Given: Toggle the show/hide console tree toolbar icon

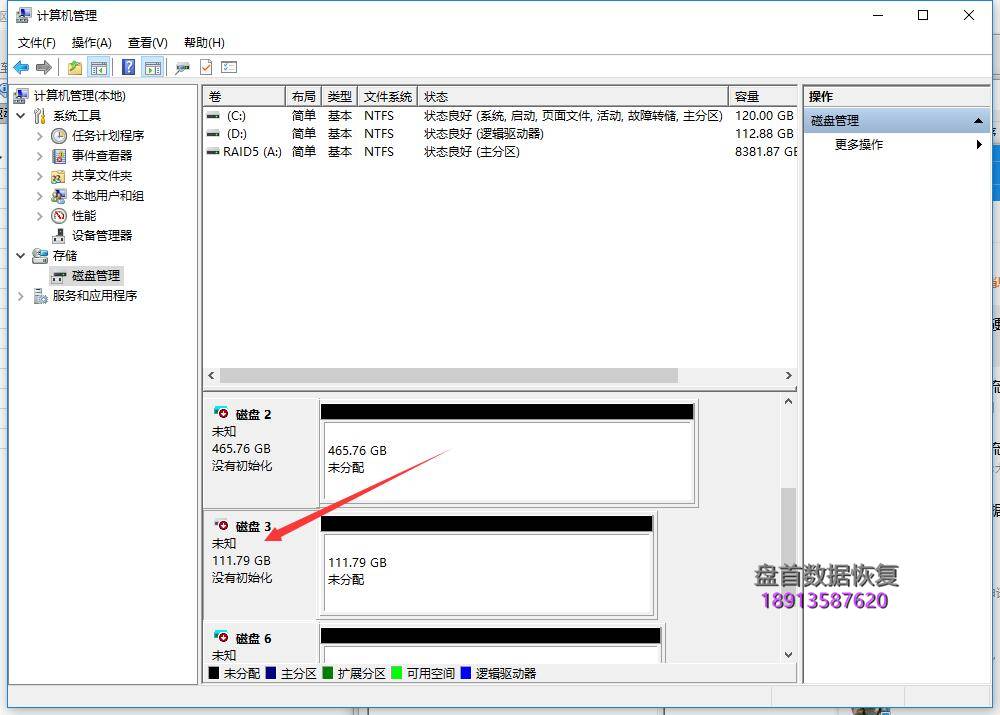Looking at the screenshot, I should (x=99, y=67).
